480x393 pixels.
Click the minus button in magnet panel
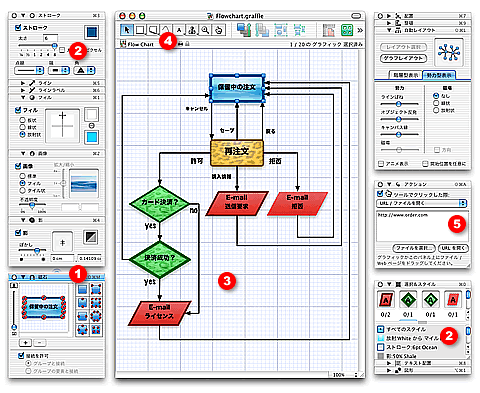coord(40,343)
